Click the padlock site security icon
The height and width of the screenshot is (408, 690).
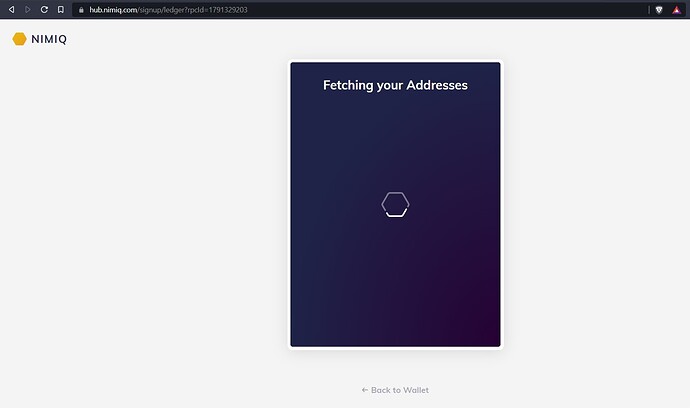pyautogui.click(x=81, y=10)
